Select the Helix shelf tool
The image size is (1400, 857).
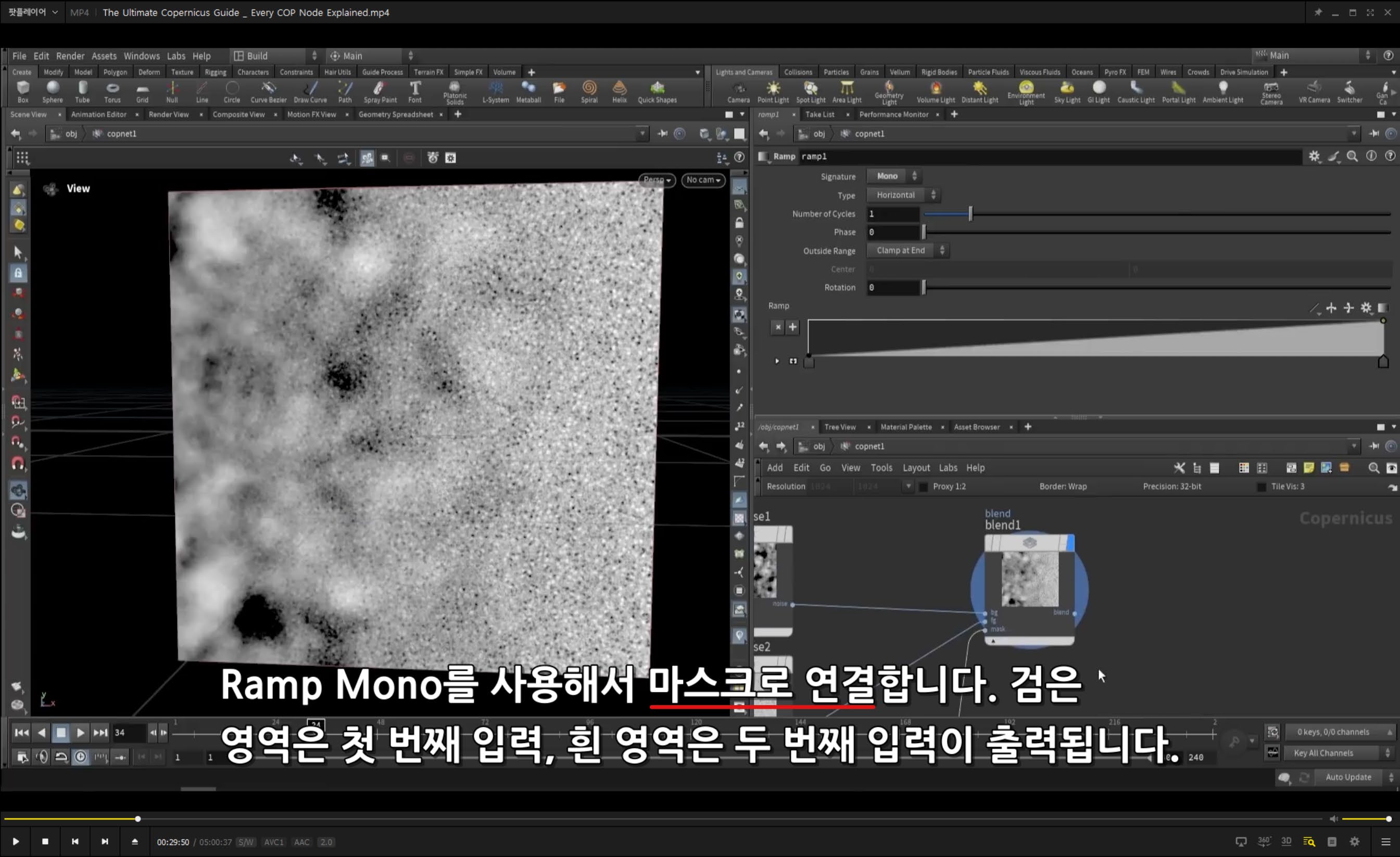pos(620,92)
